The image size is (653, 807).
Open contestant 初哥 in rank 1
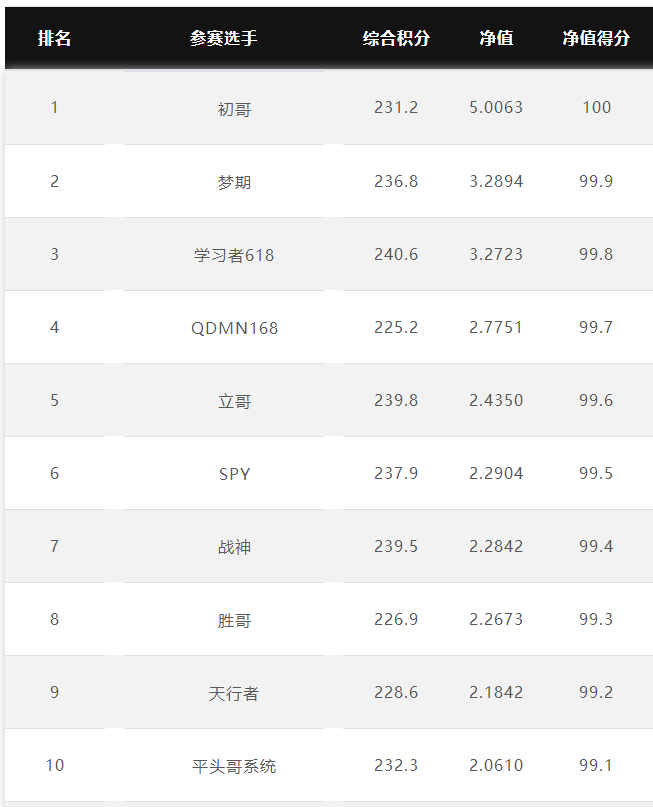point(234,109)
